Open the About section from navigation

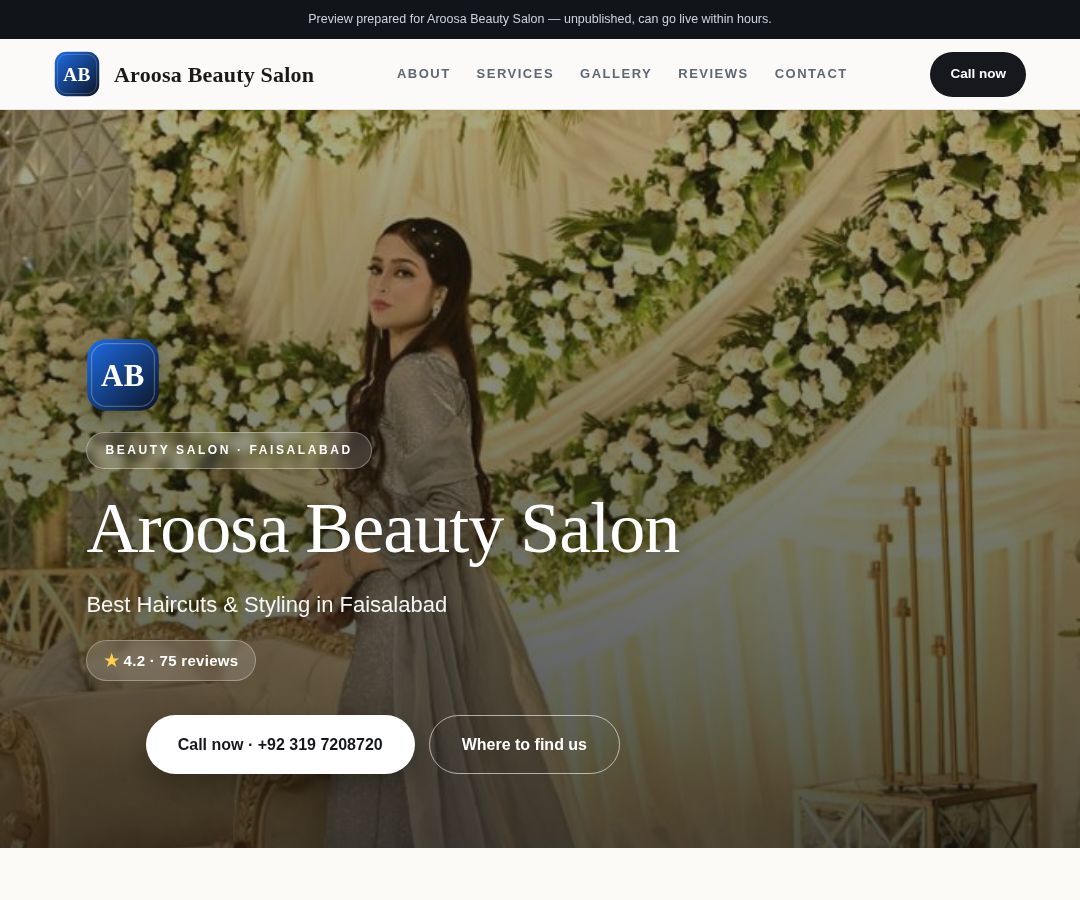coord(424,74)
